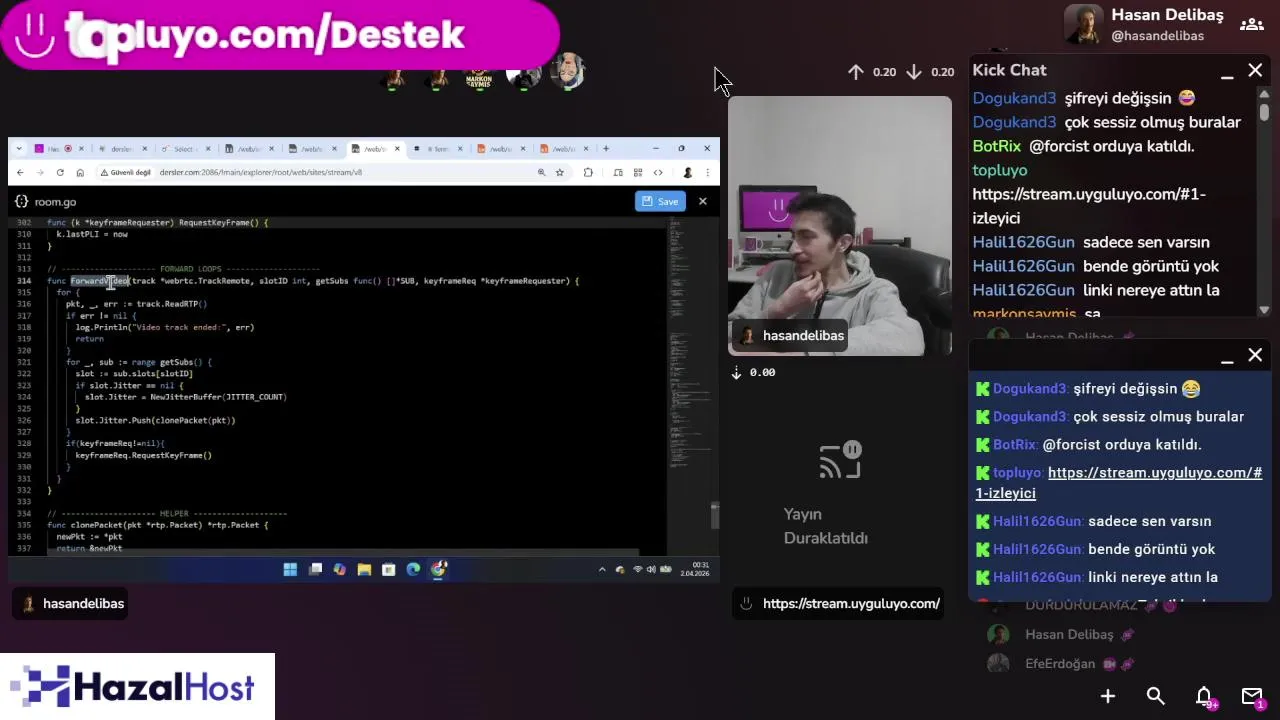
Task: Click the hasandelibas webcam video
Action: click(x=840, y=225)
